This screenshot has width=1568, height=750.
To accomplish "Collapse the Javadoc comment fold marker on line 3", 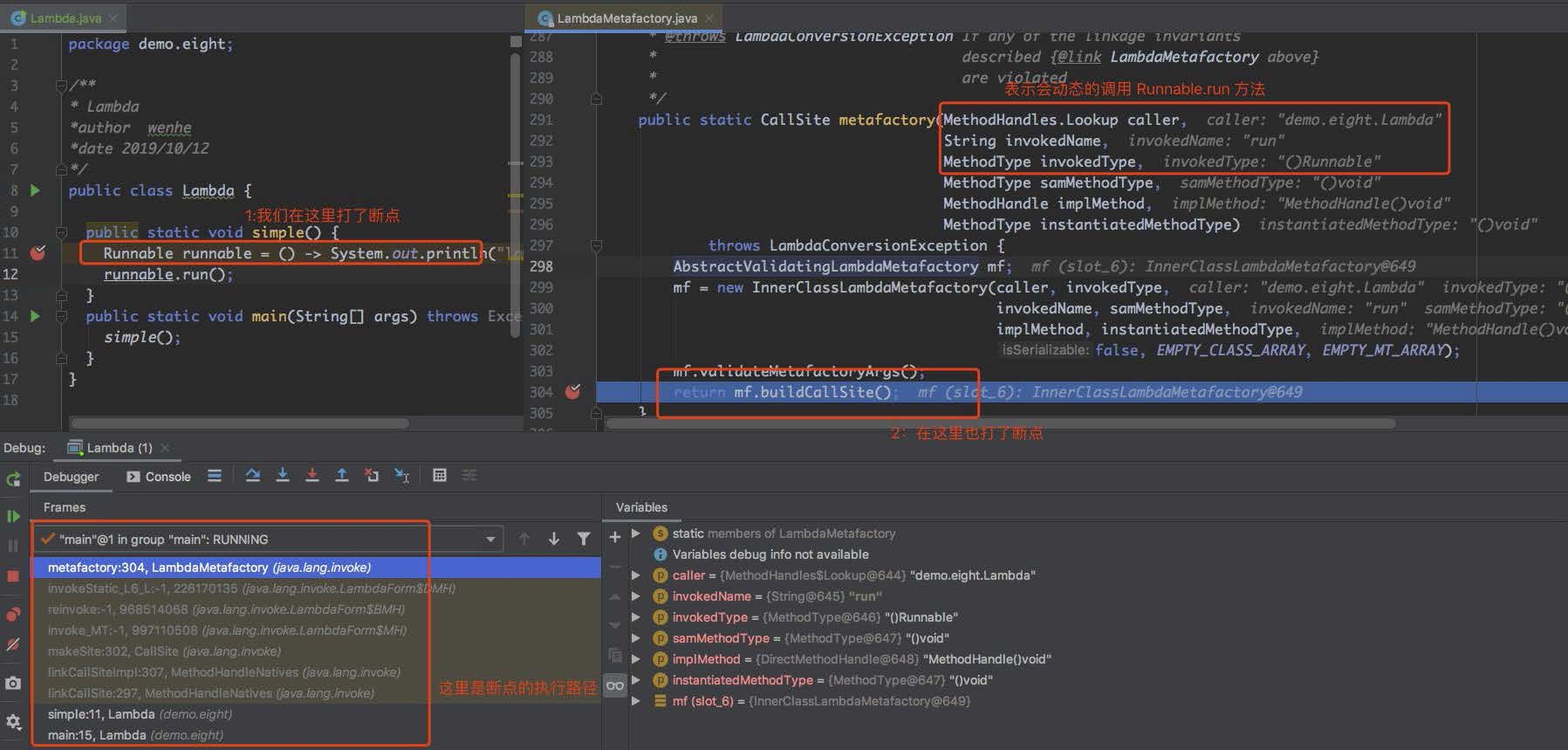I will pos(62,86).
